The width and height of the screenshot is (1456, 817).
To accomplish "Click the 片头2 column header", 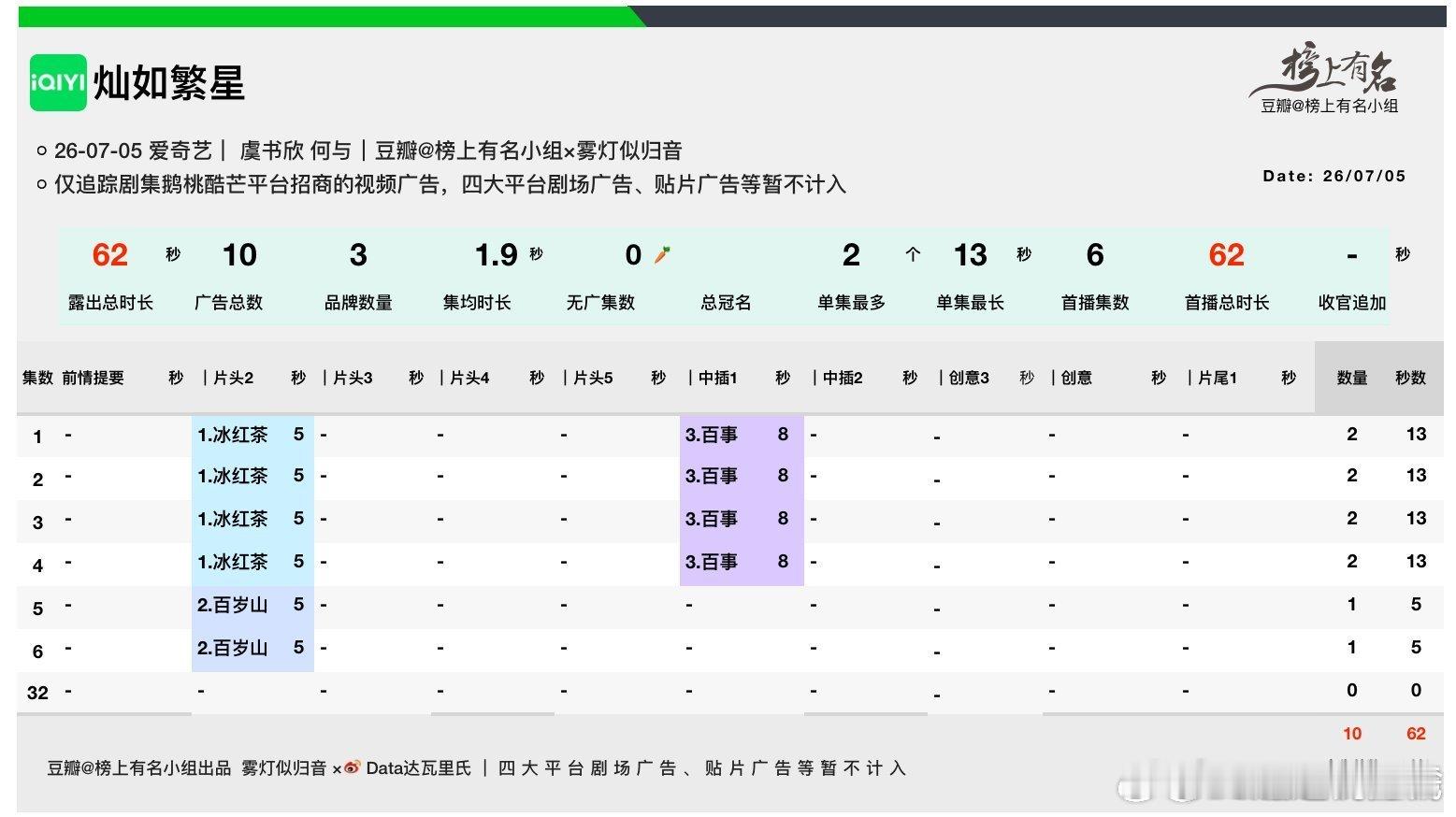I will 233,378.
